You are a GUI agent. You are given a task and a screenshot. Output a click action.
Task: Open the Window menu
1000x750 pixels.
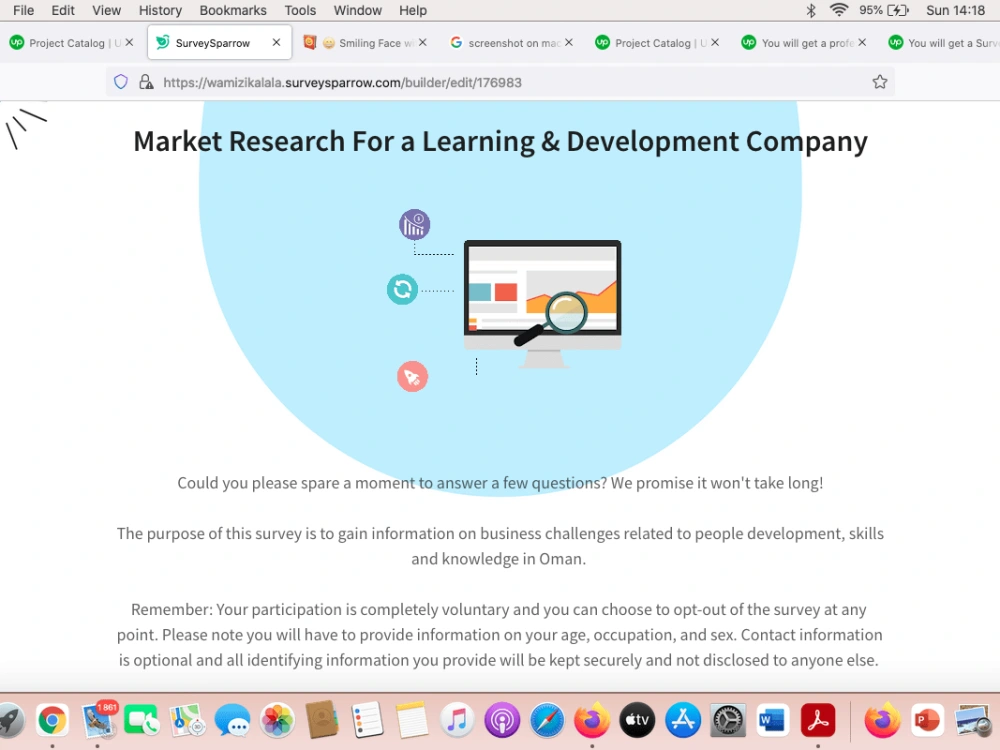pyautogui.click(x=357, y=10)
